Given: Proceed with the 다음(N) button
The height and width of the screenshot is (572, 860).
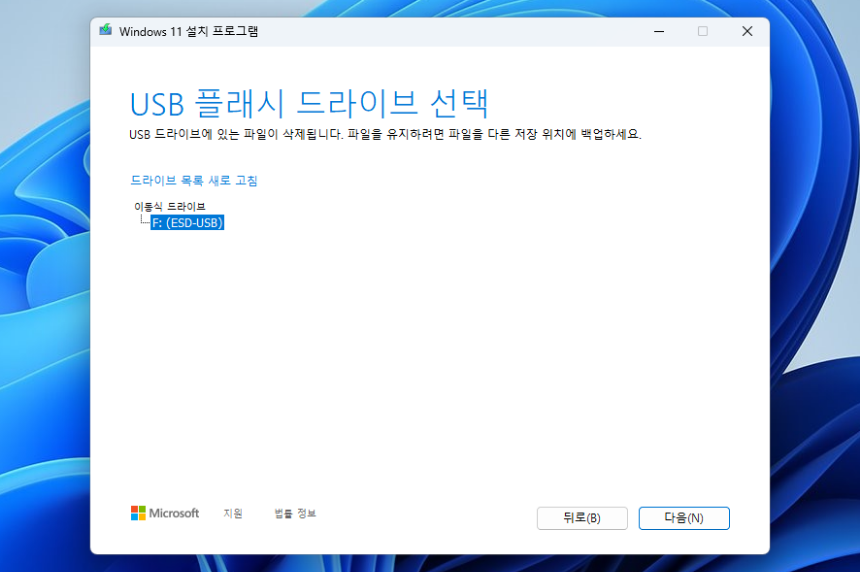Looking at the screenshot, I should pos(684,518).
